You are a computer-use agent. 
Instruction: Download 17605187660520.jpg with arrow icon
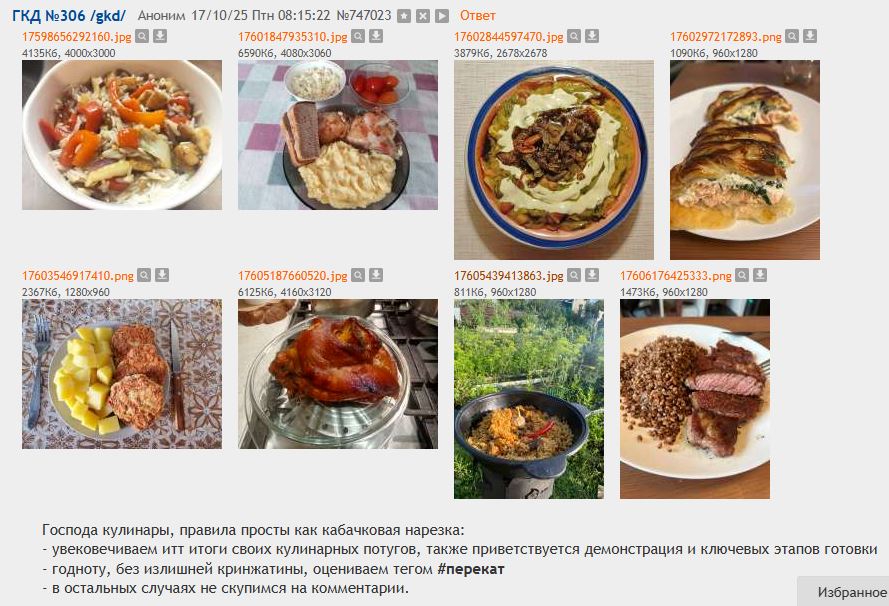376,276
